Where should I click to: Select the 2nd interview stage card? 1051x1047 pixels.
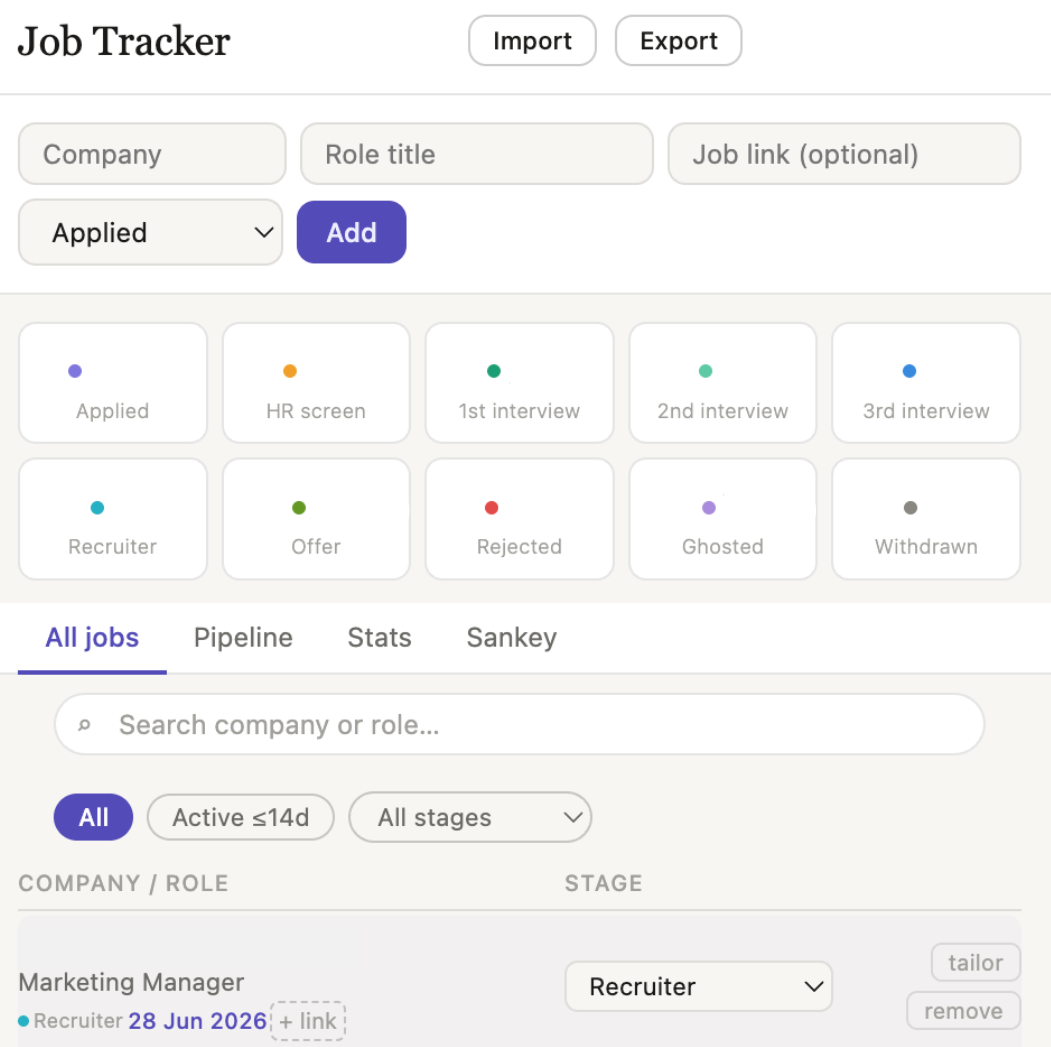[x=723, y=383]
